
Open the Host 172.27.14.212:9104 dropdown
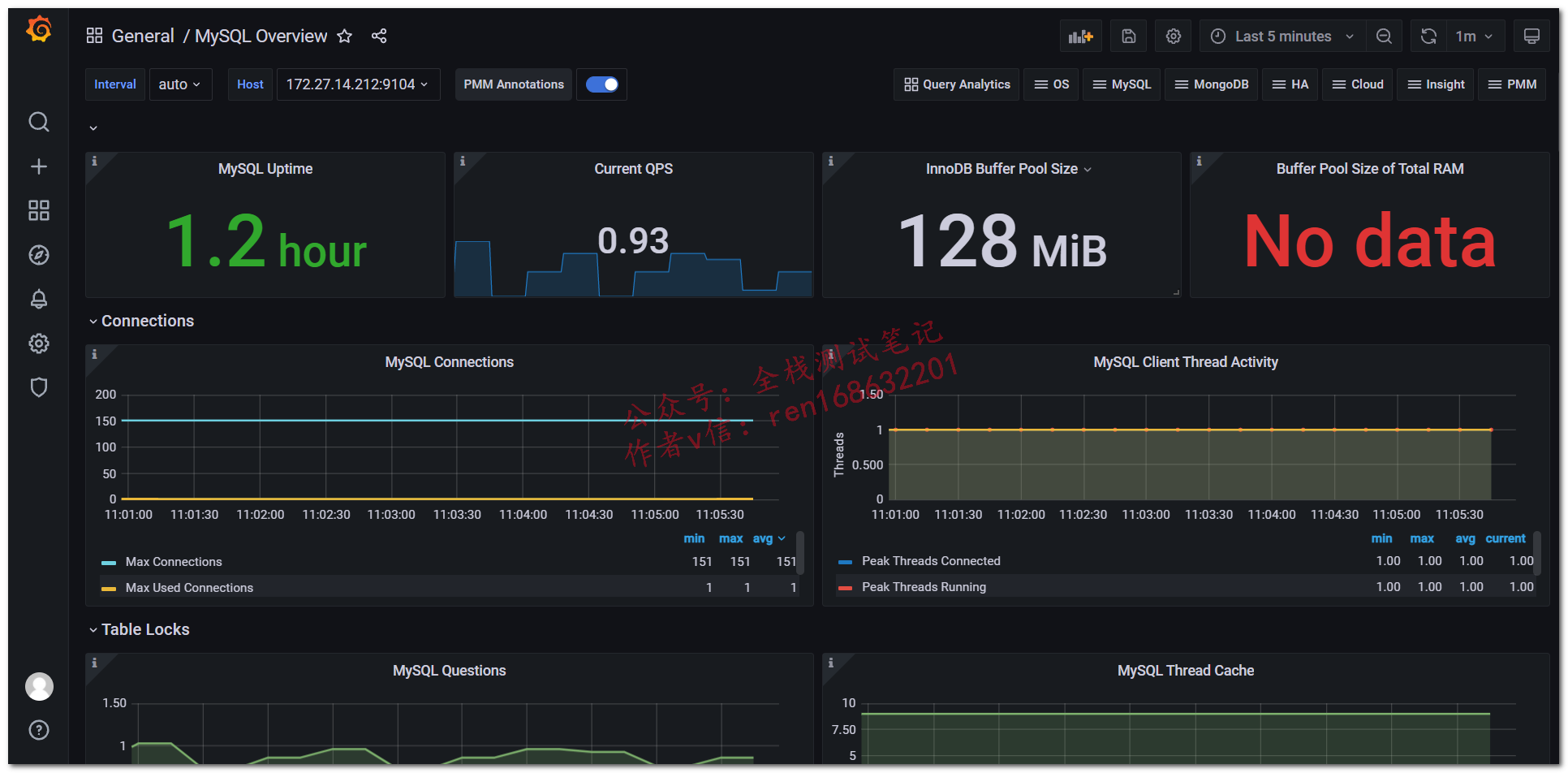[358, 84]
